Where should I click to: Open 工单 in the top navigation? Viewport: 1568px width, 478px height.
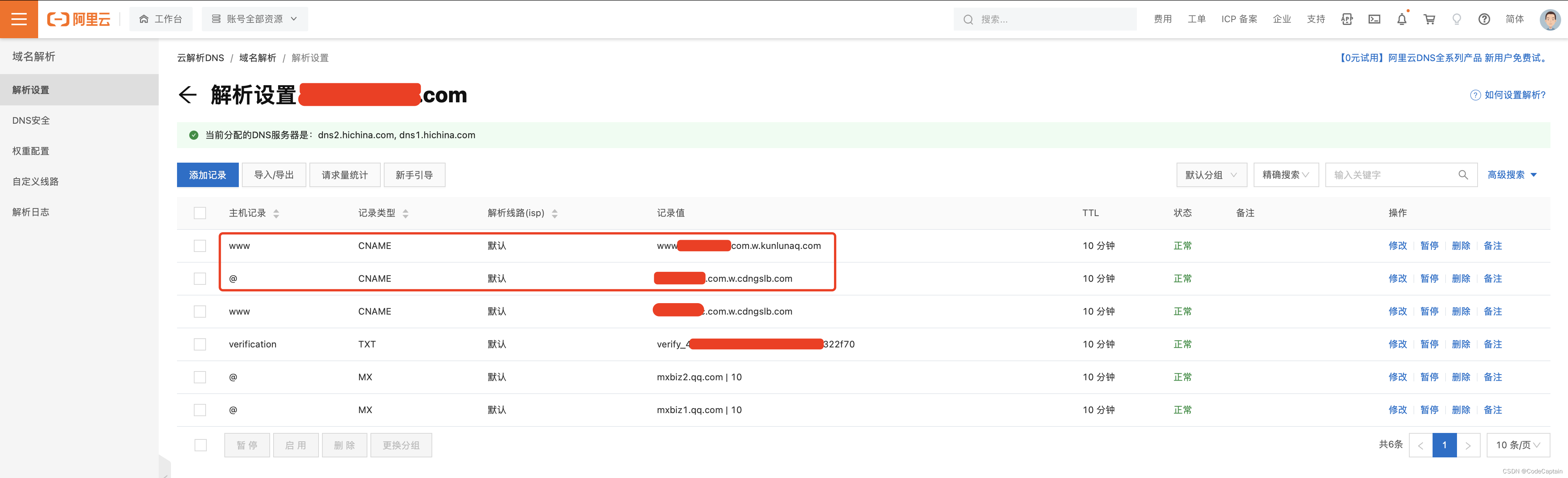tap(1197, 19)
